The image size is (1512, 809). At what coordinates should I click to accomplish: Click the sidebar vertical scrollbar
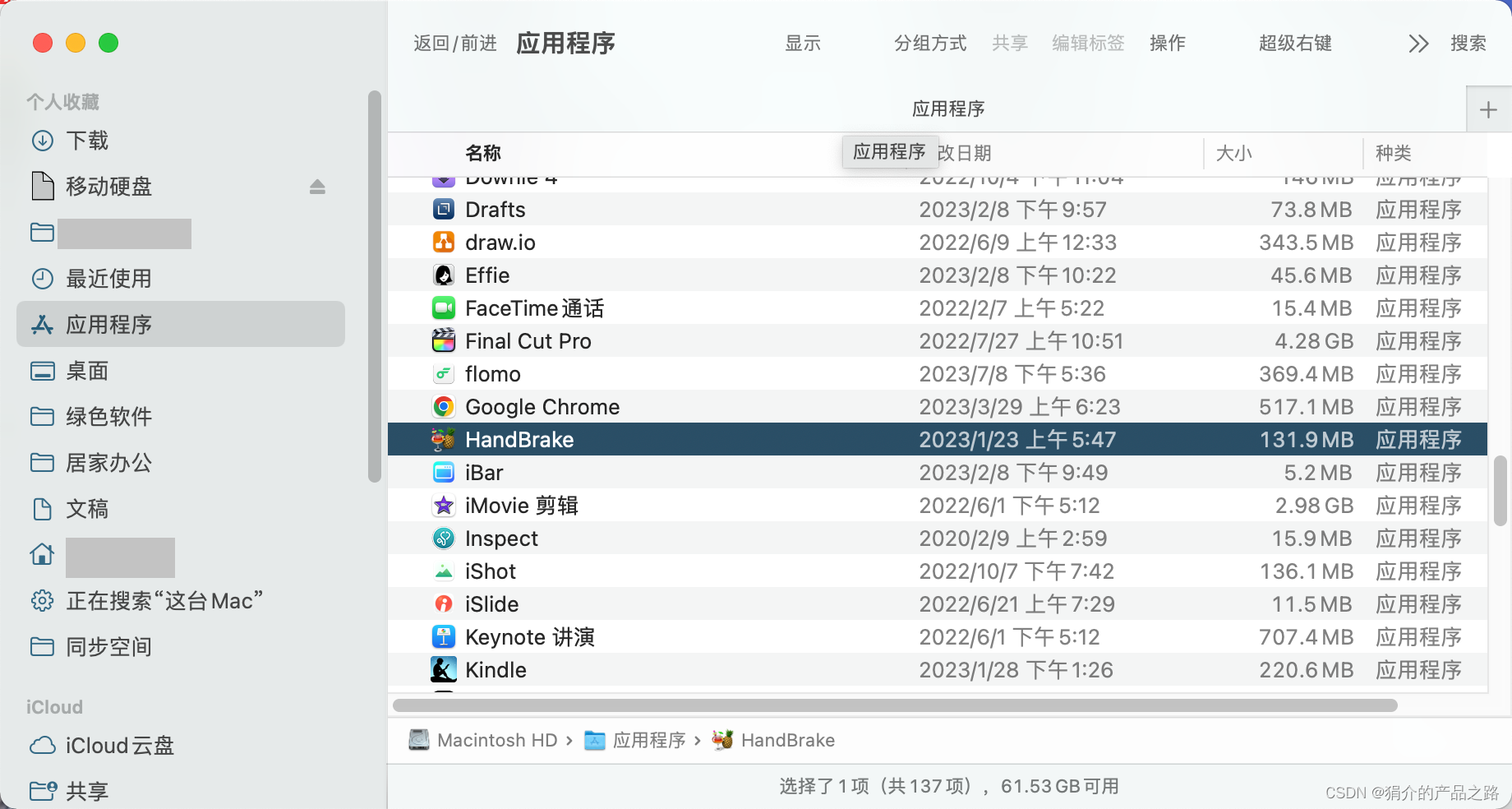click(x=375, y=286)
